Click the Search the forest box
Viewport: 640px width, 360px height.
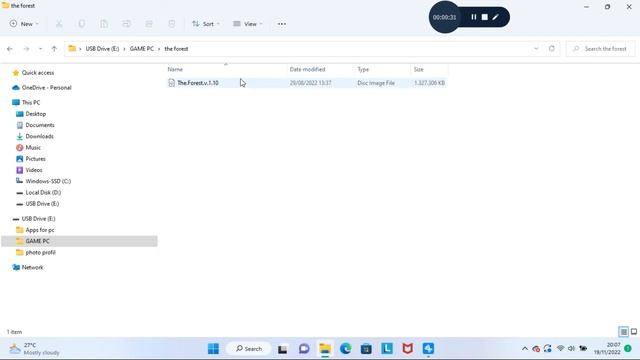click(600, 49)
